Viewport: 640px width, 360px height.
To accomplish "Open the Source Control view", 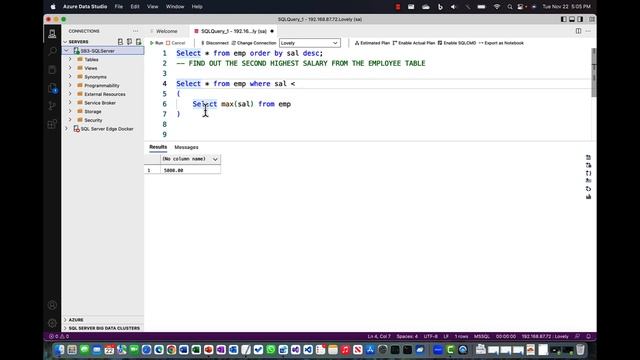I will coord(52,106).
